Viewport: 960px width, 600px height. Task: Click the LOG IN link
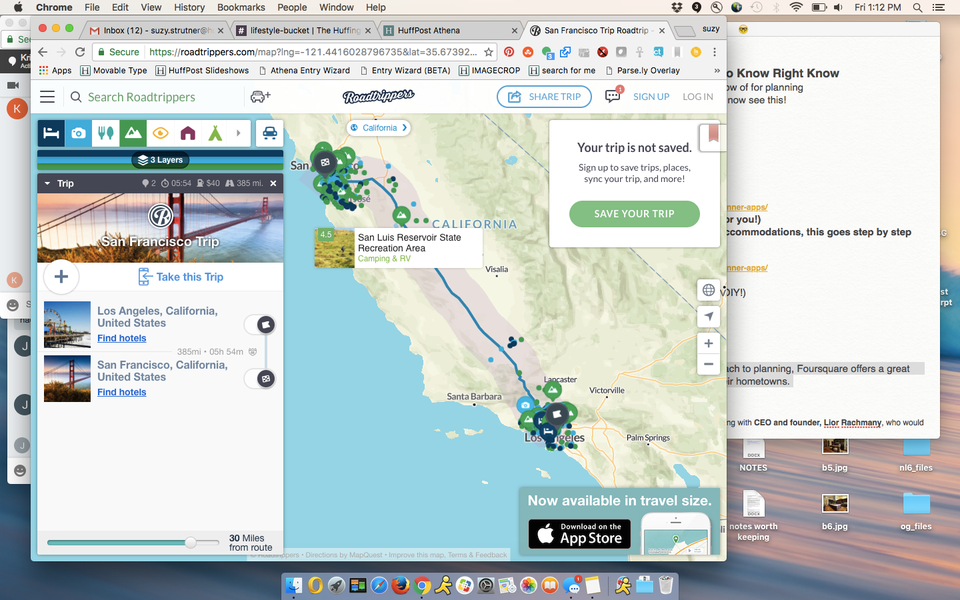click(x=697, y=97)
